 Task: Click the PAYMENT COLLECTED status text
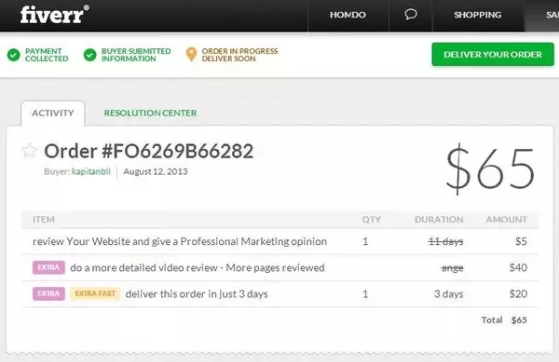(47, 55)
